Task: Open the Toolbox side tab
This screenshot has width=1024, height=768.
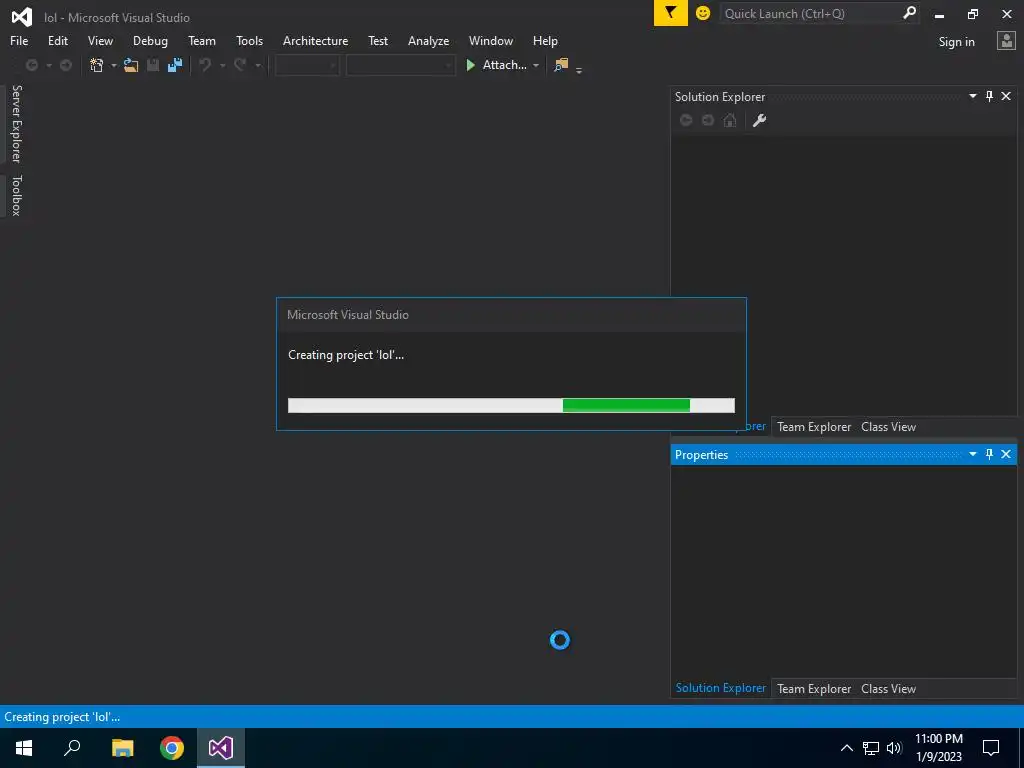Action: point(16,195)
